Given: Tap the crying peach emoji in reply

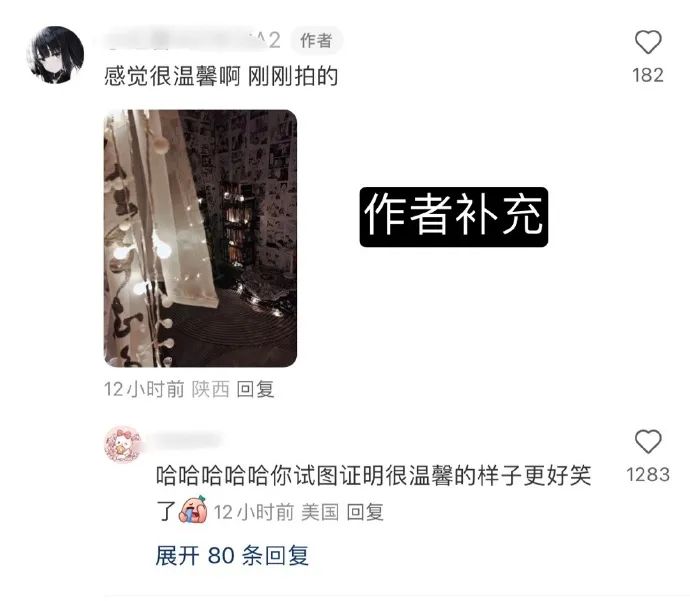Looking at the screenshot, I should click(193, 509).
